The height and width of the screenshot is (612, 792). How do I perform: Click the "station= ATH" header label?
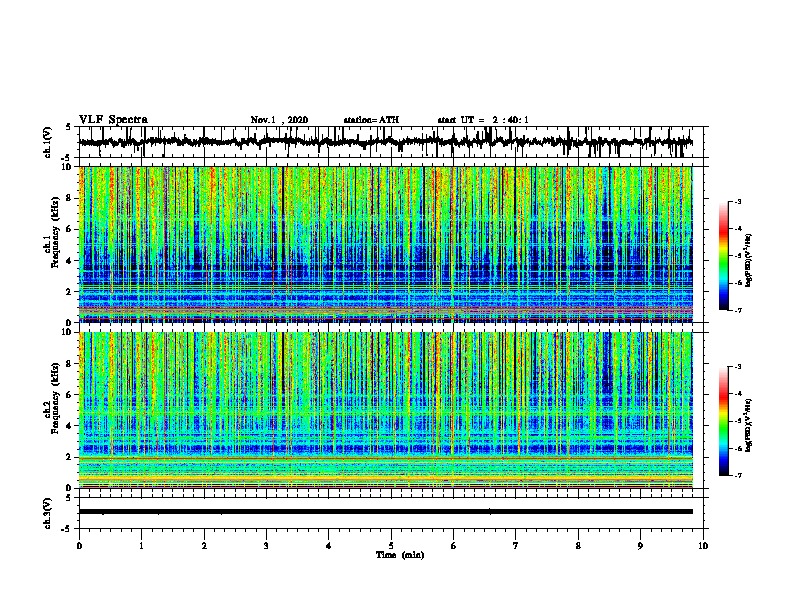click(371, 120)
